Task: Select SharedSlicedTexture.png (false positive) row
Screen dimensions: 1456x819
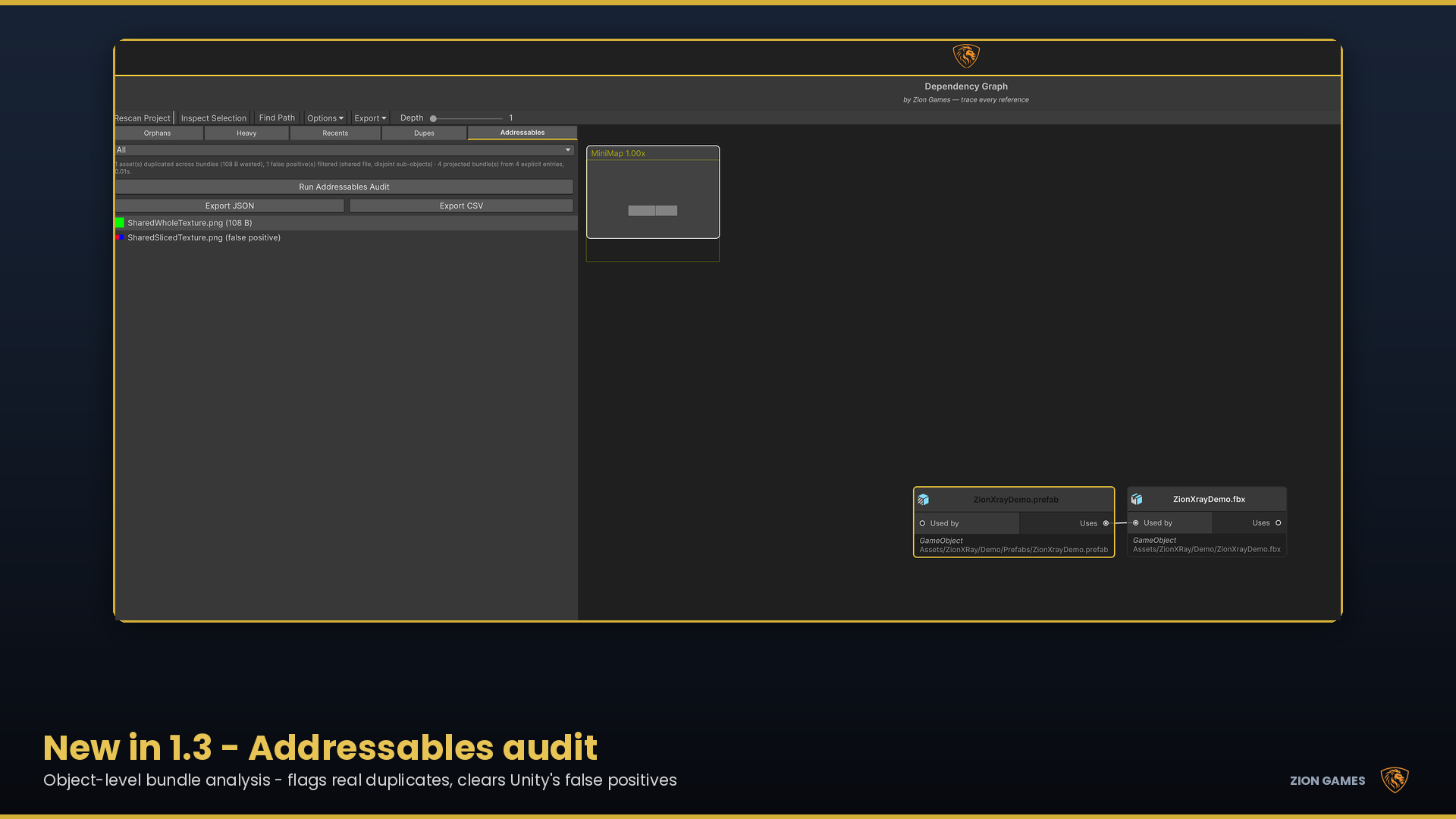Action: pyautogui.click(x=346, y=237)
